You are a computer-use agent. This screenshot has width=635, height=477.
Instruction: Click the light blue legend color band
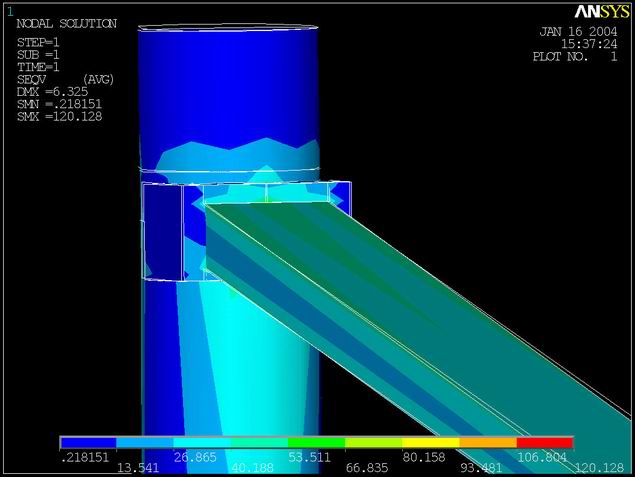(145, 443)
